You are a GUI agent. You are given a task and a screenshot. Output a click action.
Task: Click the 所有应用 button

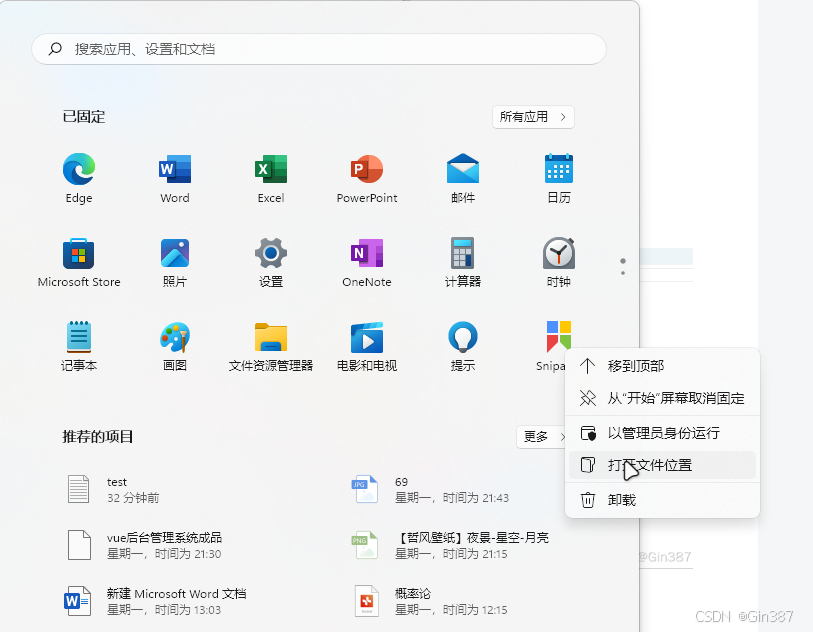533,117
